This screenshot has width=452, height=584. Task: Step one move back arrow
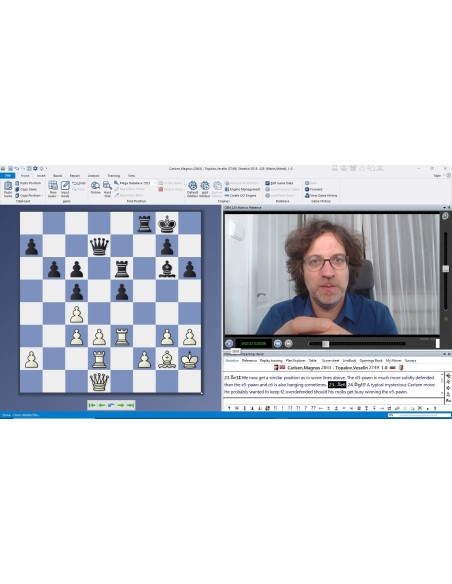[x=102, y=405]
